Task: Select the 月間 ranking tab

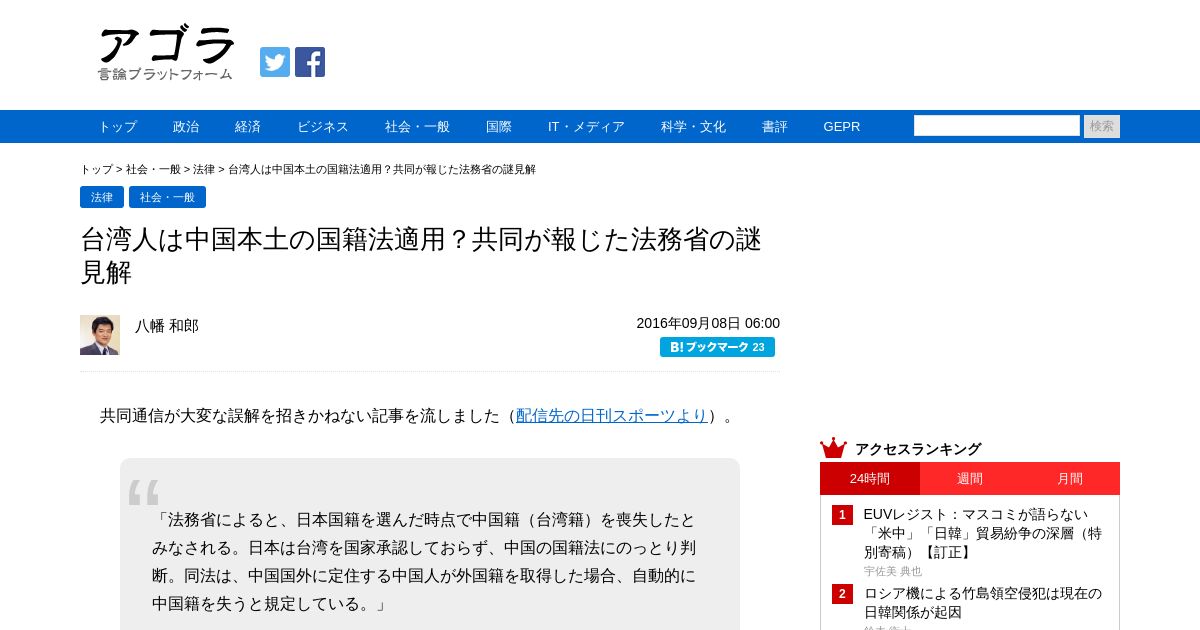Action: (1070, 479)
